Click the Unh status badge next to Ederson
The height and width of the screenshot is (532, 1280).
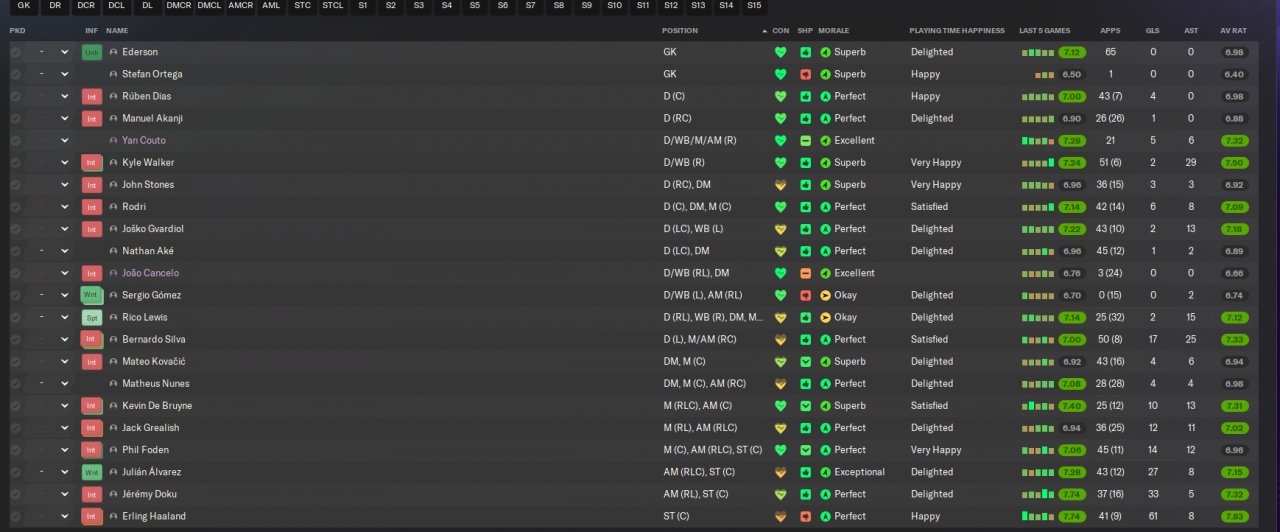click(92, 52)
